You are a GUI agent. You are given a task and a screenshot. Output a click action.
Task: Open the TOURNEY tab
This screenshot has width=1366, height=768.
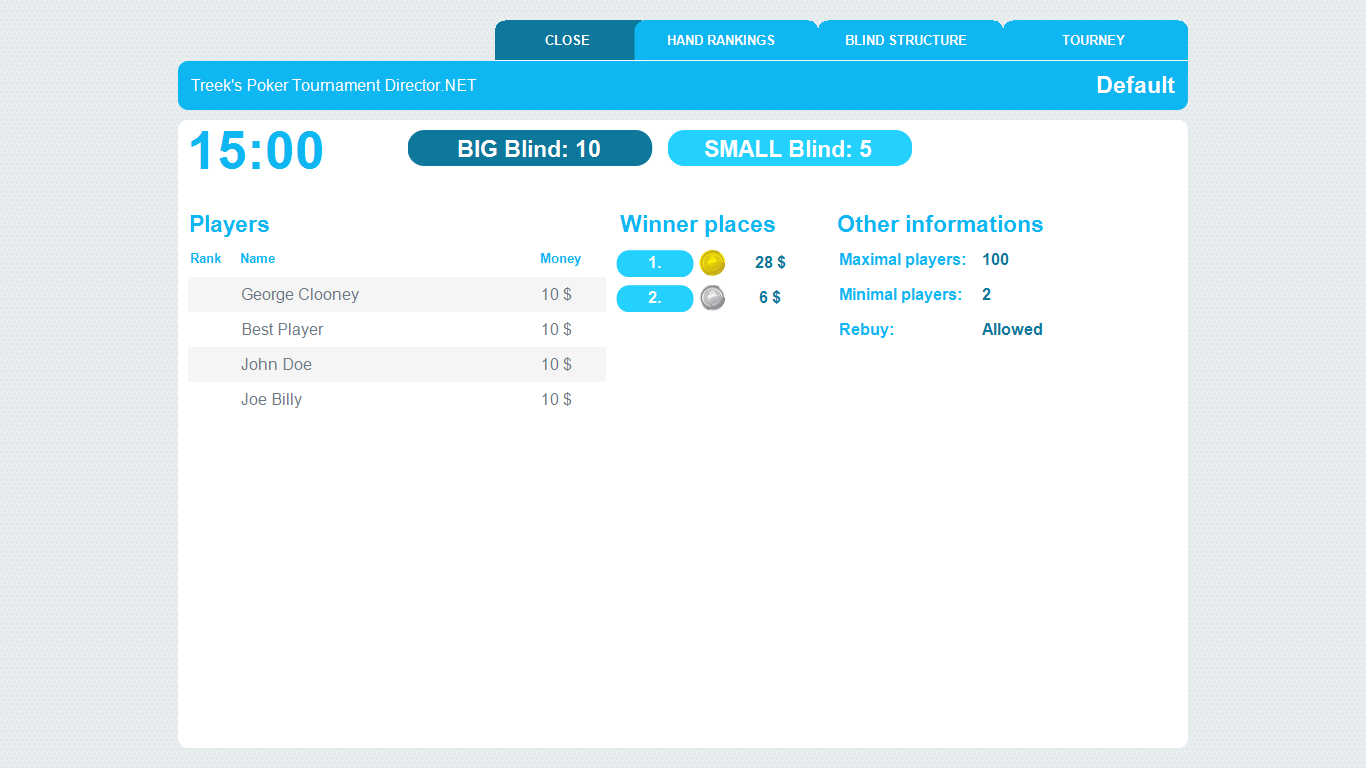pyautogui.click(x=1095, y=40)
